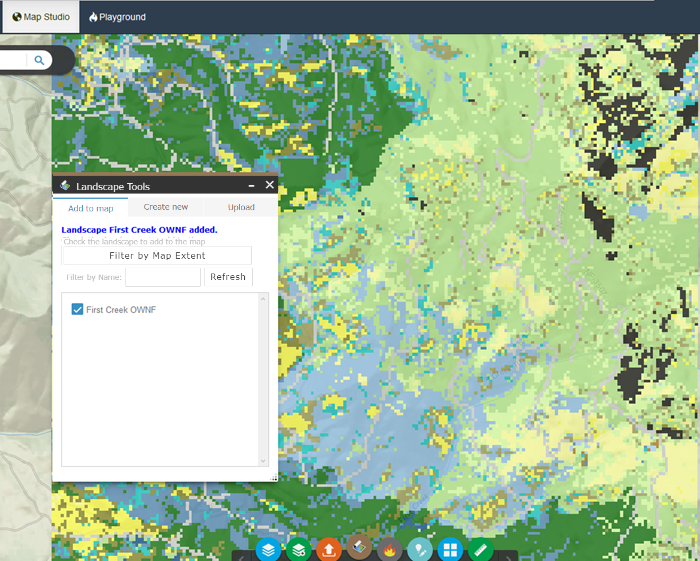The image size is (700, 561).
Task: Open the Playground tab
Action: (117, 17)
